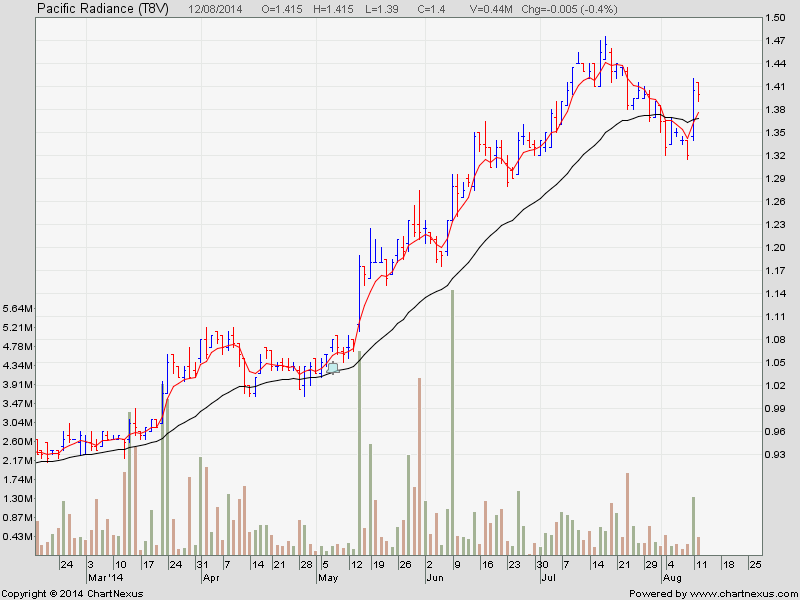Screen dimensions: 800x600
Task: Click the date label 25 on time axis
Action: (x=755, y=565)
